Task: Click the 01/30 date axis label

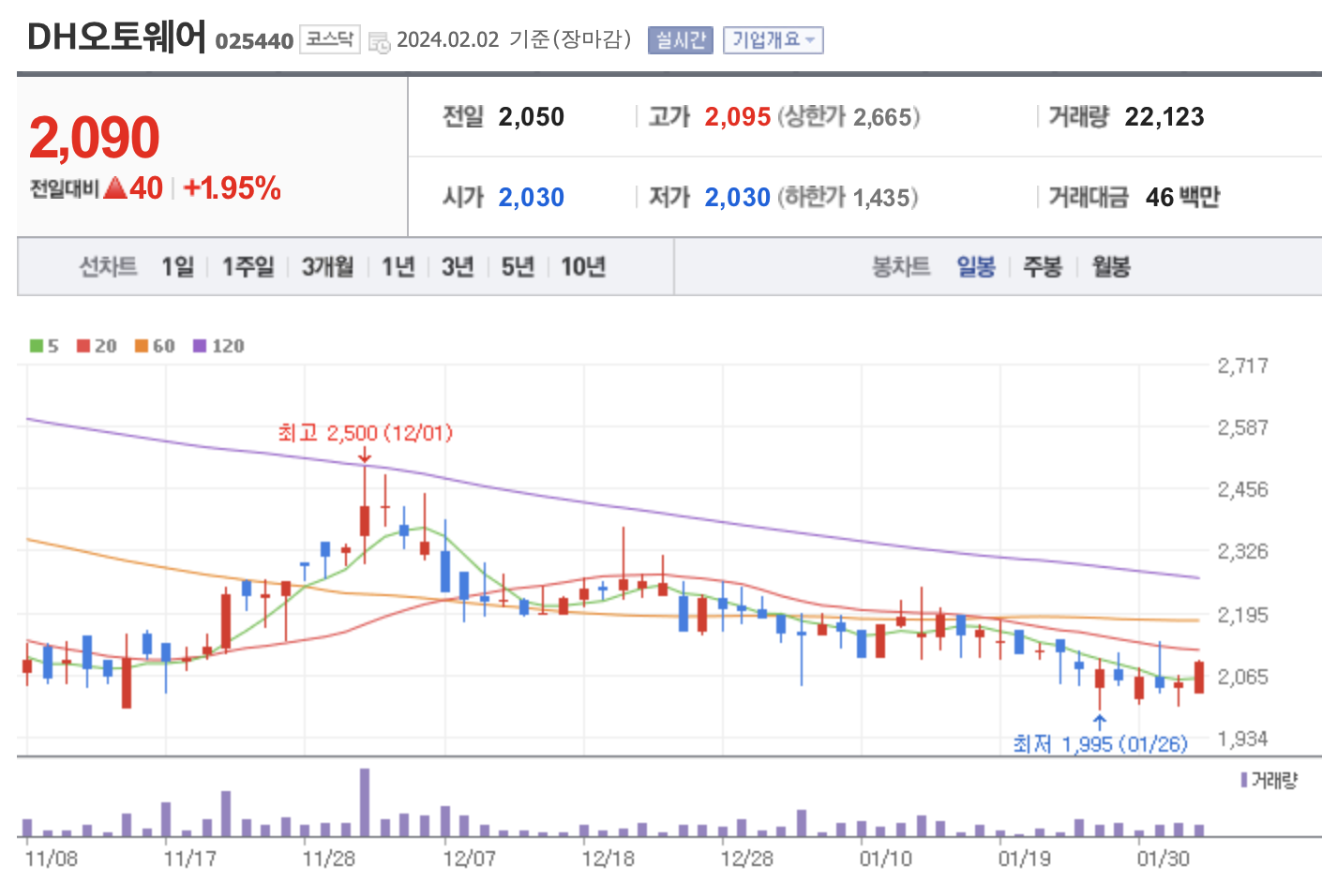Action: 1163,859
